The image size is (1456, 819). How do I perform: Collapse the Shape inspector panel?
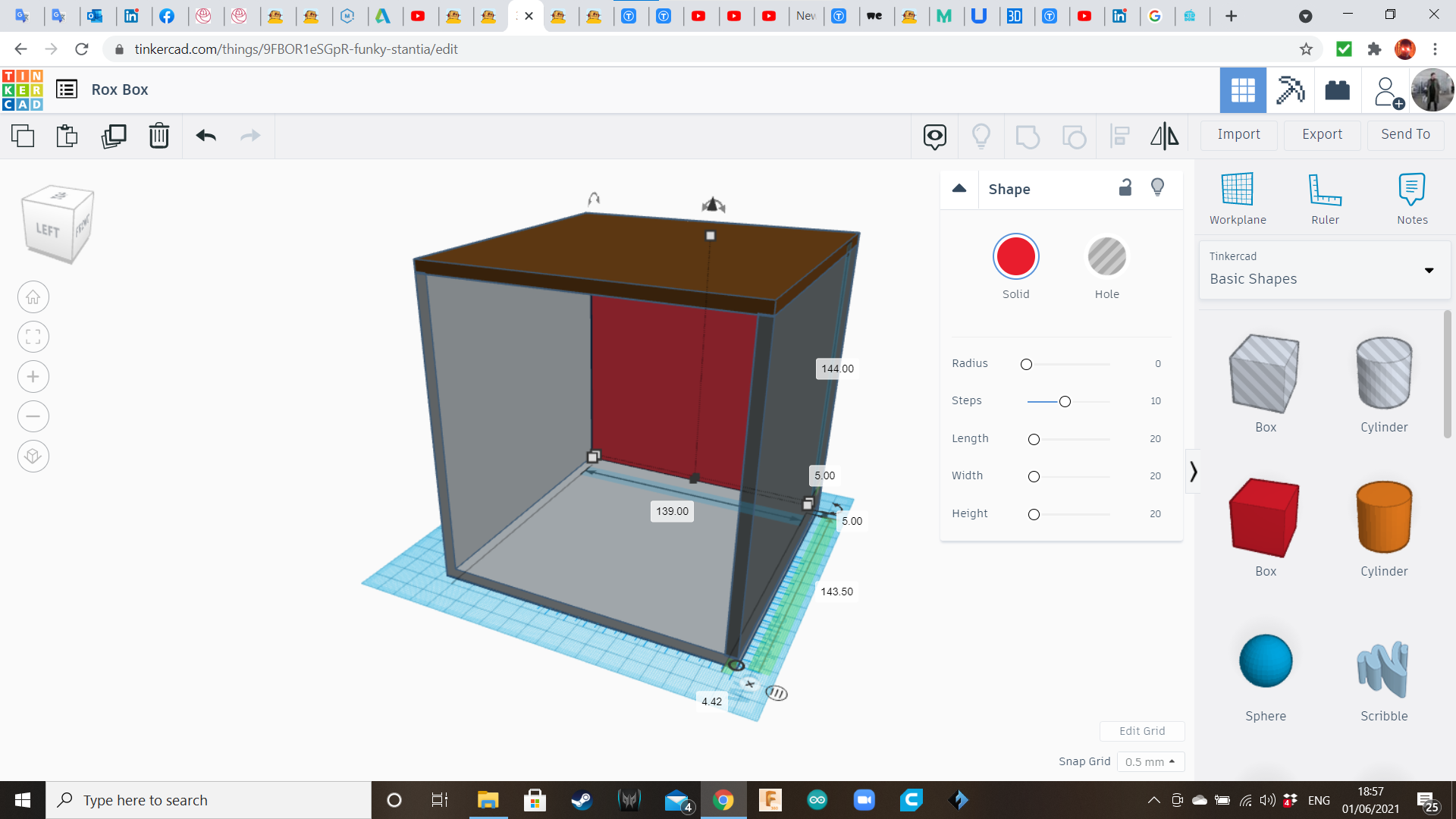click(x=959, y=189)
